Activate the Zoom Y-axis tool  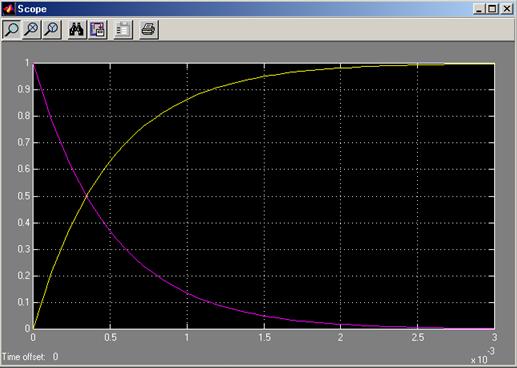[x=52, y=29]
